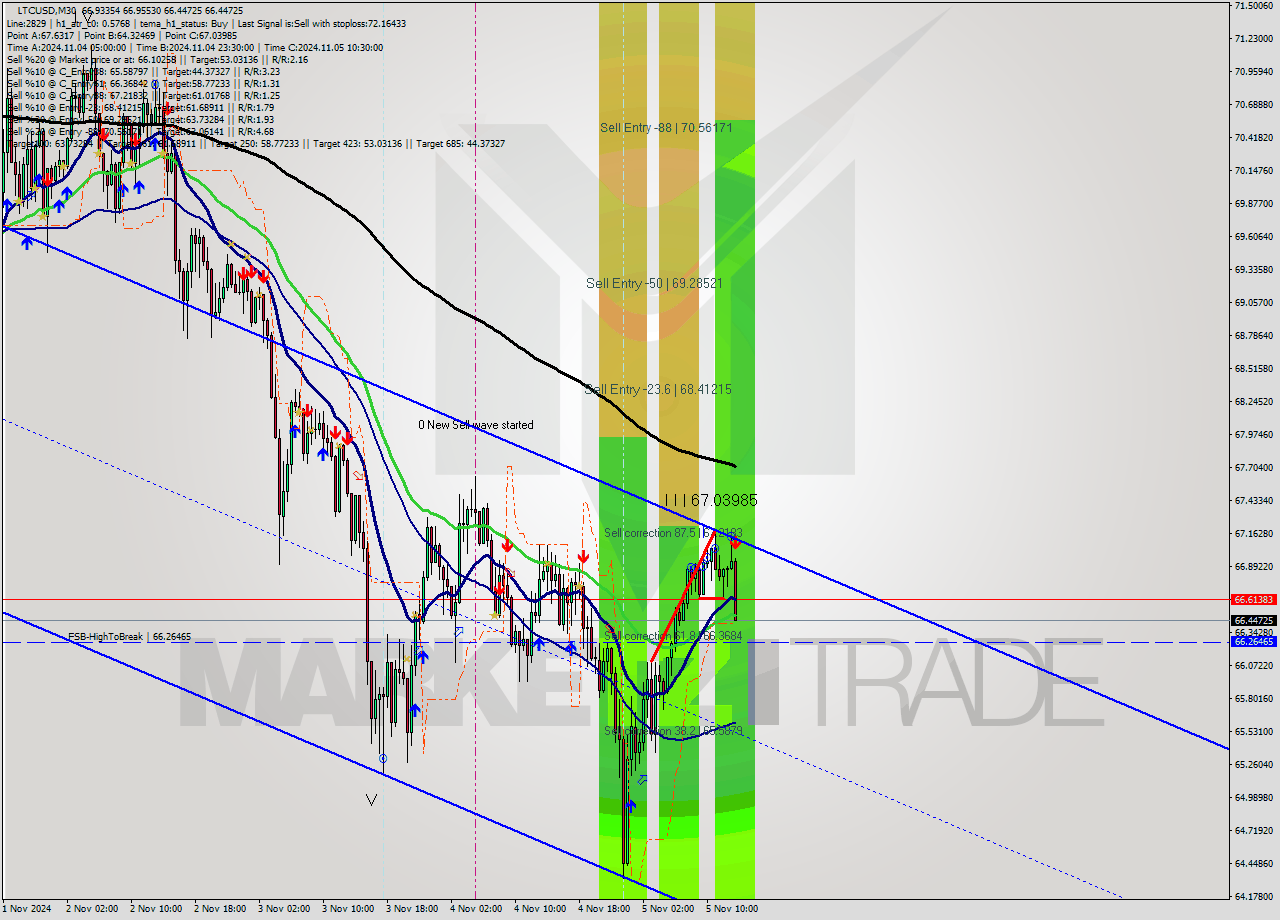
Task: Click the 'Sell Entry -88 | 70.56171' label
Action: coord(667,128)
